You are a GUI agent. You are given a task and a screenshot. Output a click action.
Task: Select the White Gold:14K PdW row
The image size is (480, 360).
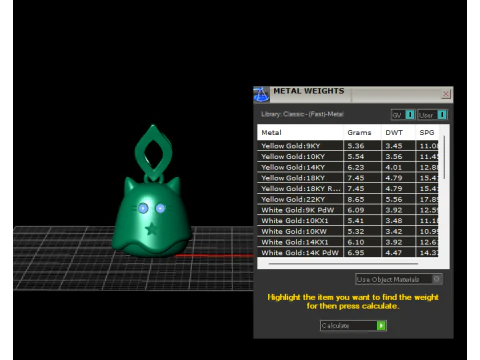(348, 252)
